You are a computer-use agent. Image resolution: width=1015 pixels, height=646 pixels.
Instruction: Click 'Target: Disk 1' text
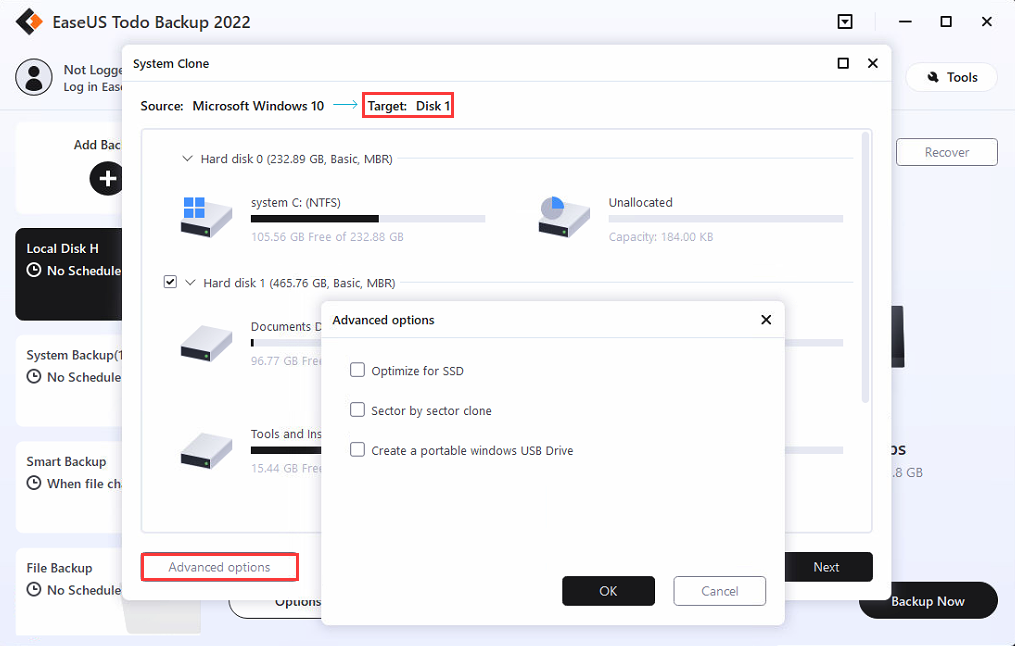pyautogui.click(x=408, y=106)
